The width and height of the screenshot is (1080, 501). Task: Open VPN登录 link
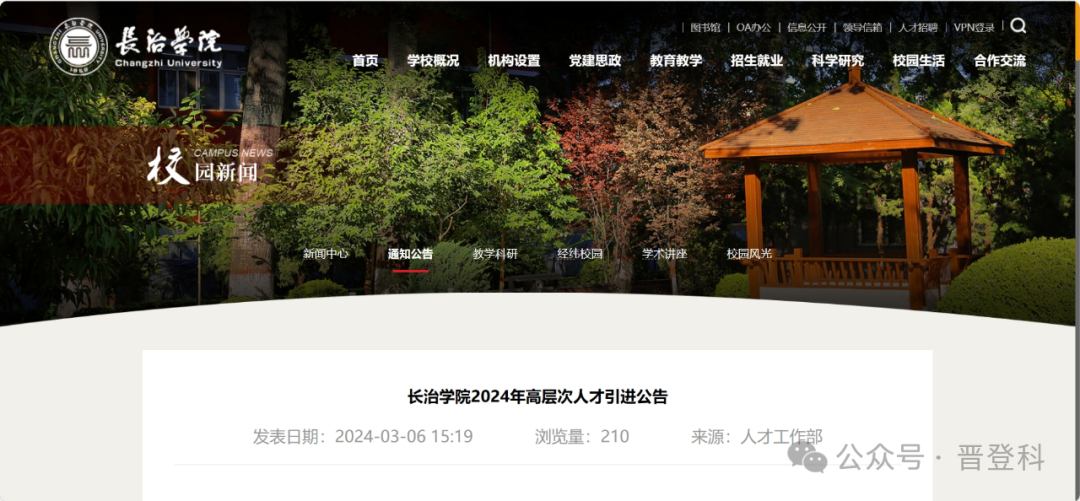[974, 28]
